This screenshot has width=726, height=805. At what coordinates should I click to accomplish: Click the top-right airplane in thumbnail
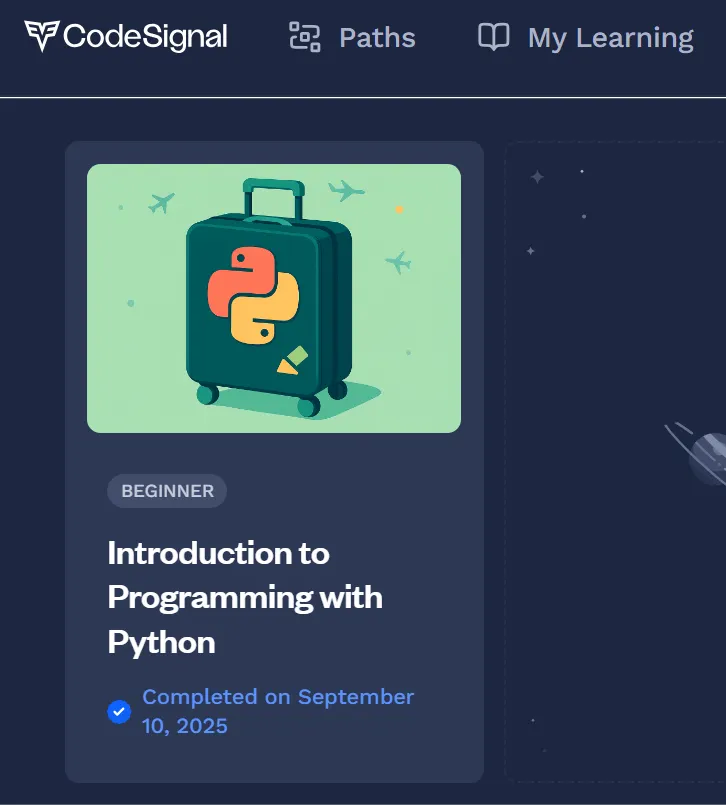347,191
